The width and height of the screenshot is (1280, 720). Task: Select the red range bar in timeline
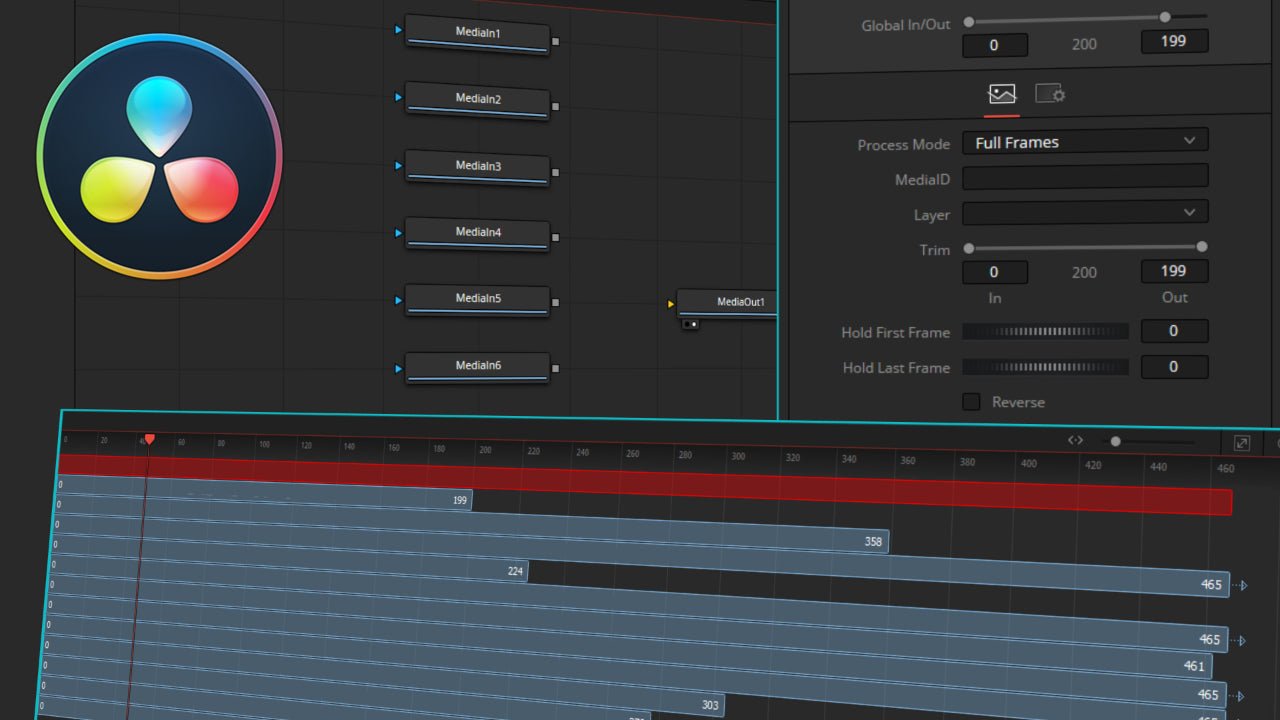(645, 484)
